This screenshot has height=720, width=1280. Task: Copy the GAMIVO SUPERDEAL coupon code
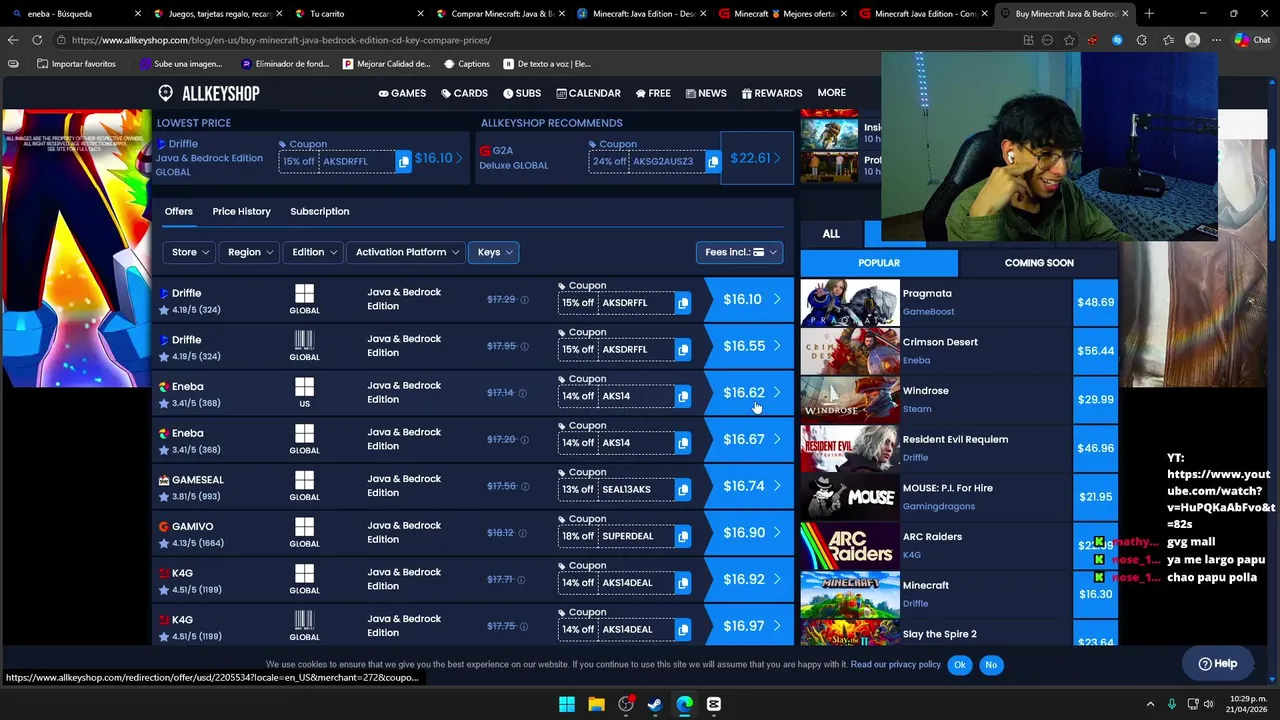(x=683, y=536)
